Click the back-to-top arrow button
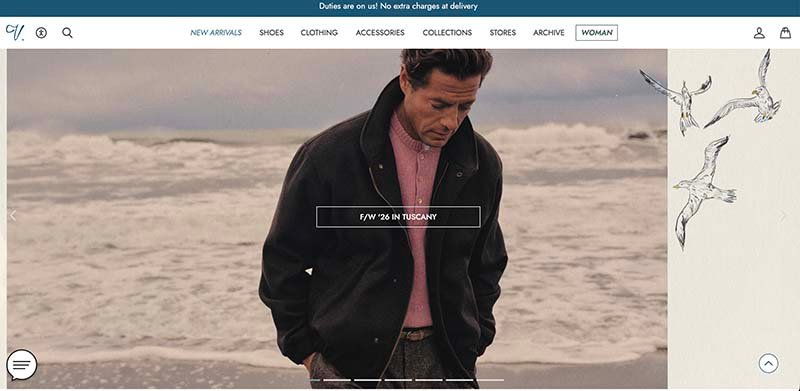800x391 pixels. pos(768,363)
